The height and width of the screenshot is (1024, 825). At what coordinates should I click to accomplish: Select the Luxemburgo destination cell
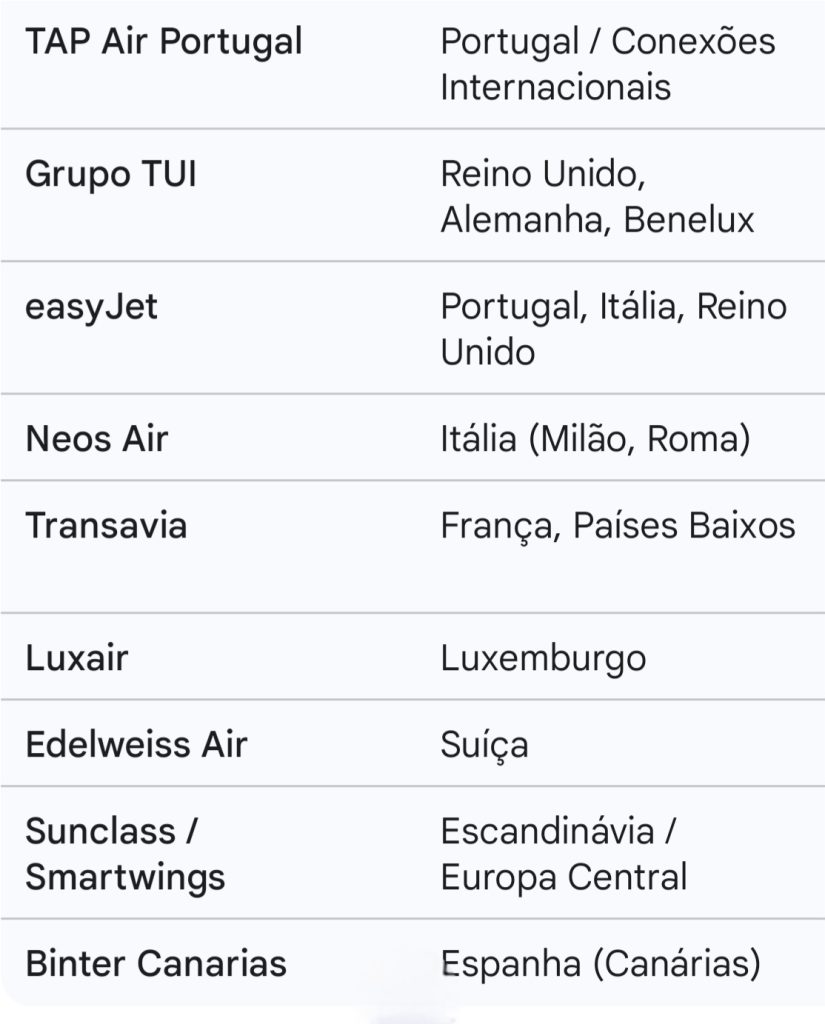[543, 658]
